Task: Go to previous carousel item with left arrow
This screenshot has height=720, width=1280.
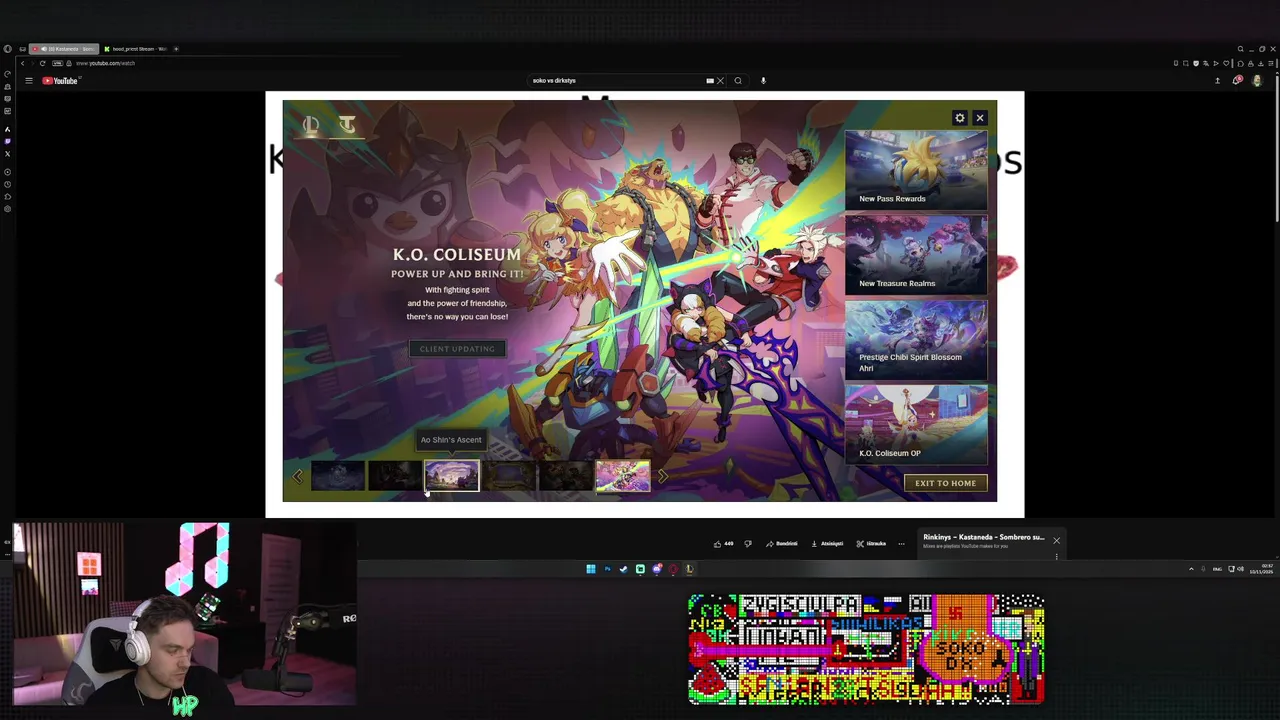Action: tap(297, 477)
